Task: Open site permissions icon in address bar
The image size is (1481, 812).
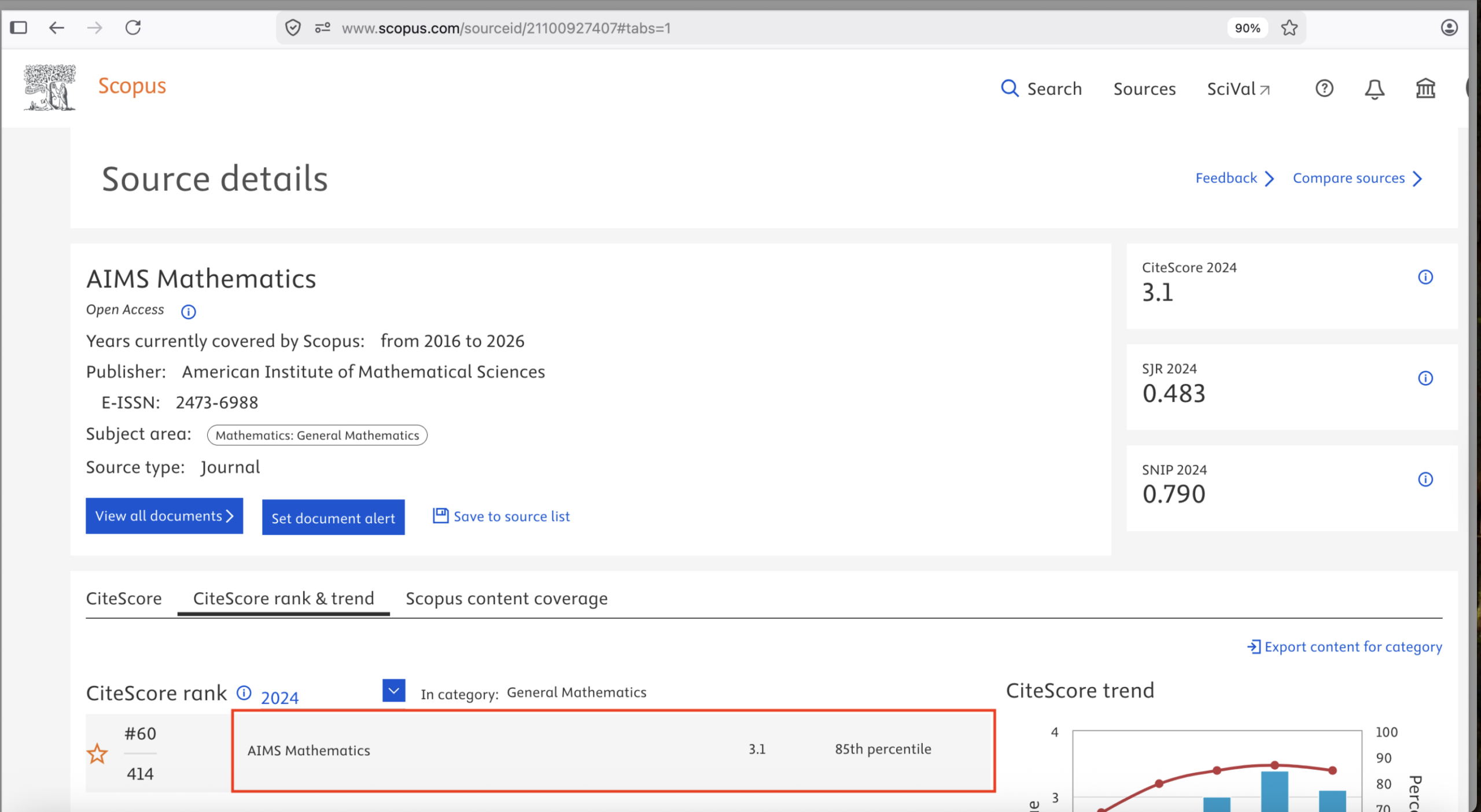Action: tap(322, 28)
